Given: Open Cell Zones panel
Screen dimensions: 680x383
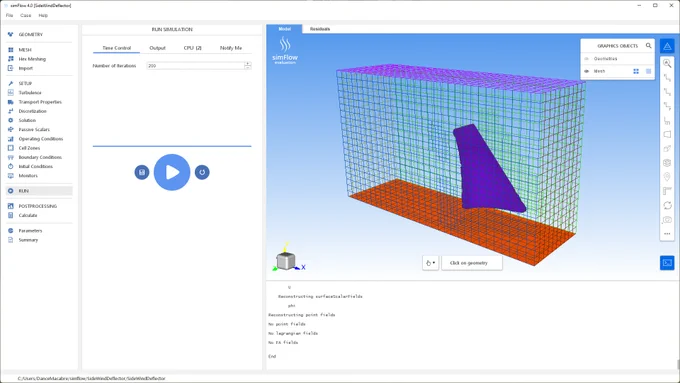Looking at the screenshot, I should (29, 148).
